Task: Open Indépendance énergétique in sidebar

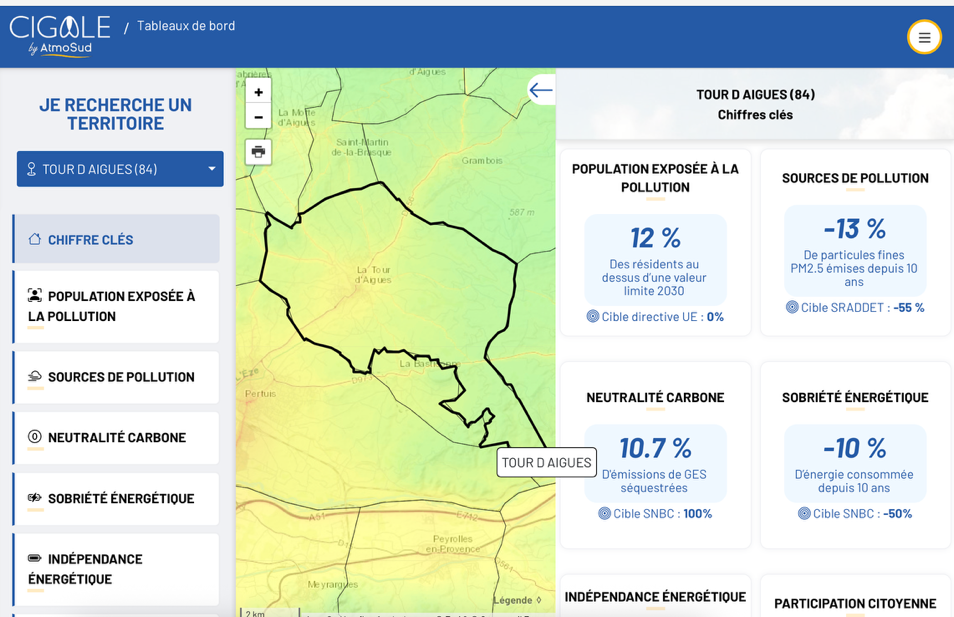Action: pyautogui.click(x=116, y=568)
